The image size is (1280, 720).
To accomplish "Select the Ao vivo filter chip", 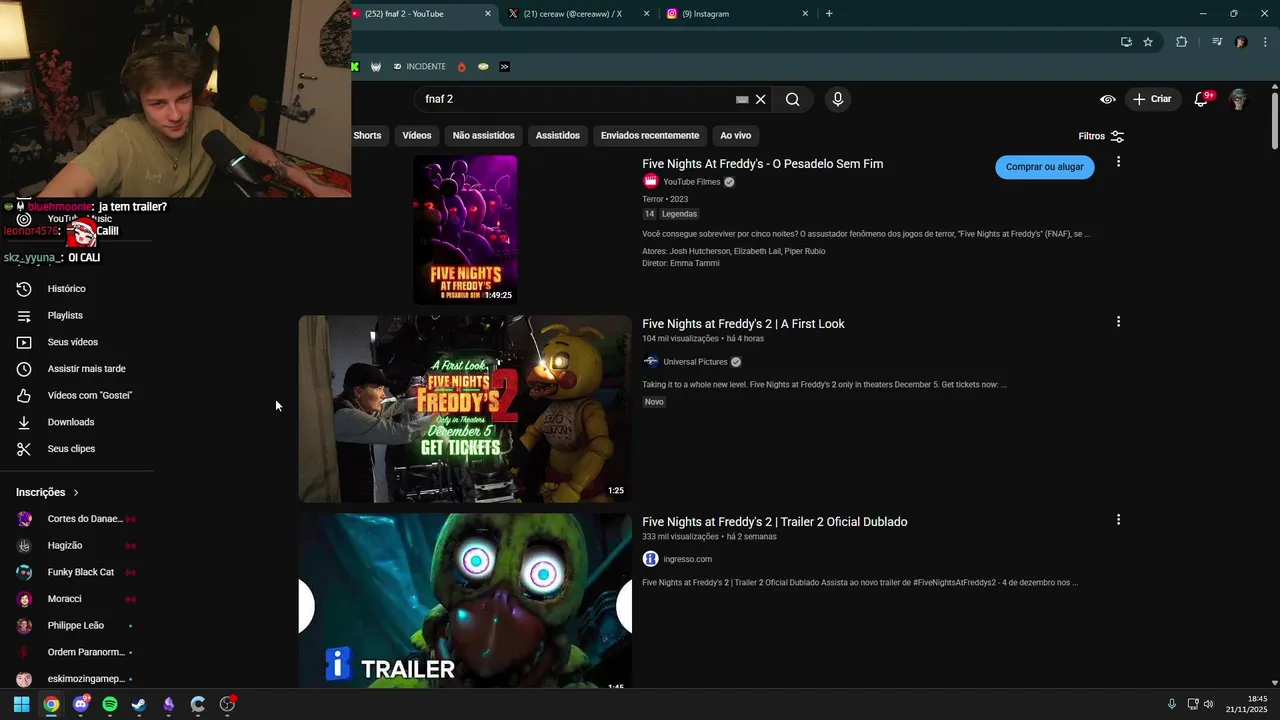I will pos(735,135).
